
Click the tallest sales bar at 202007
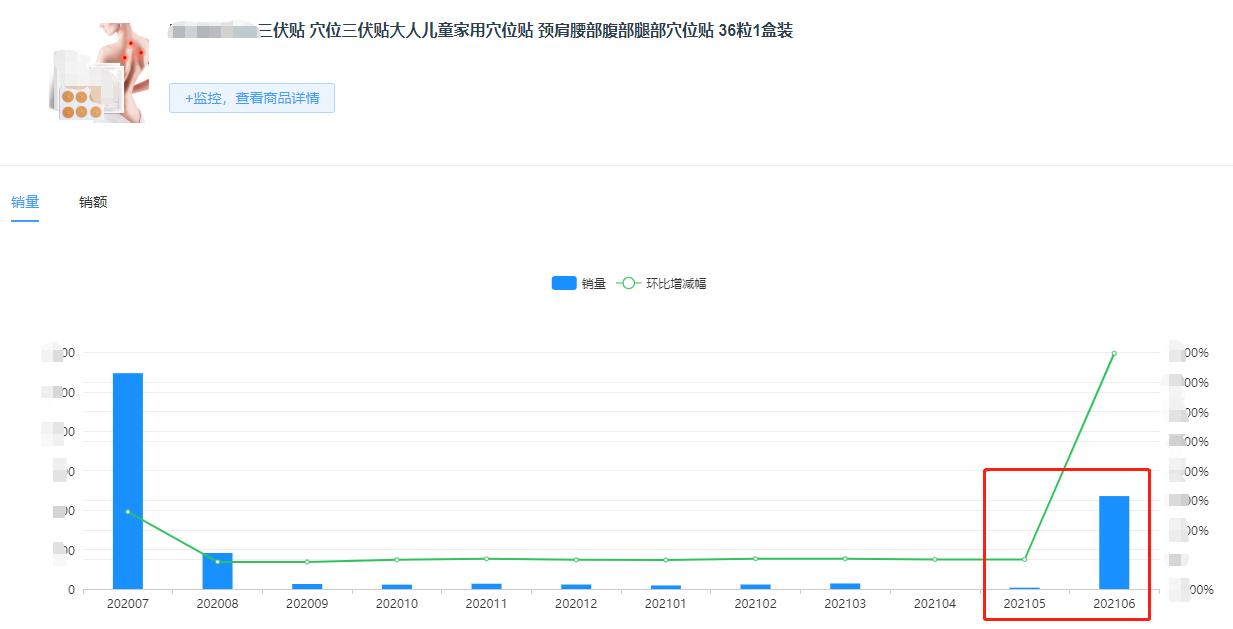(x=127, y=480)
